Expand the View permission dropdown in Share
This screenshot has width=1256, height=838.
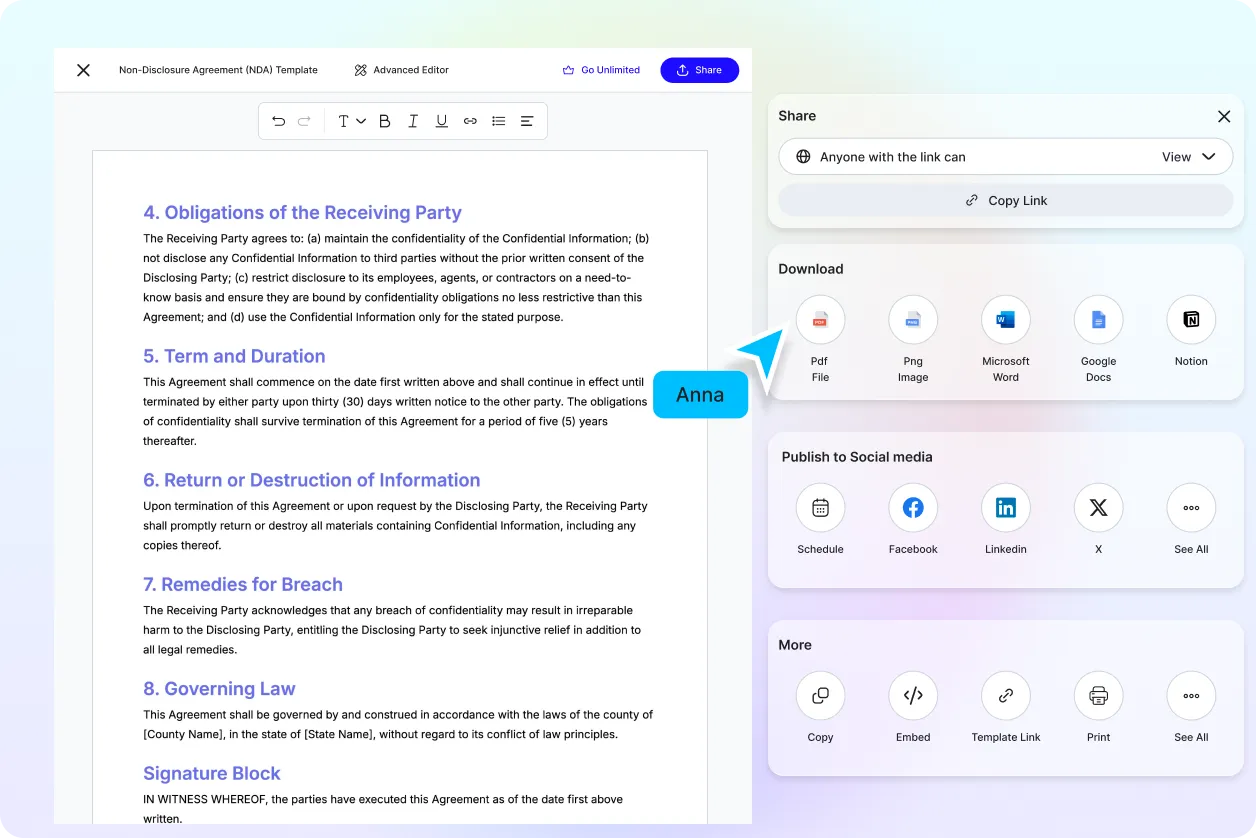(1188, 156)
